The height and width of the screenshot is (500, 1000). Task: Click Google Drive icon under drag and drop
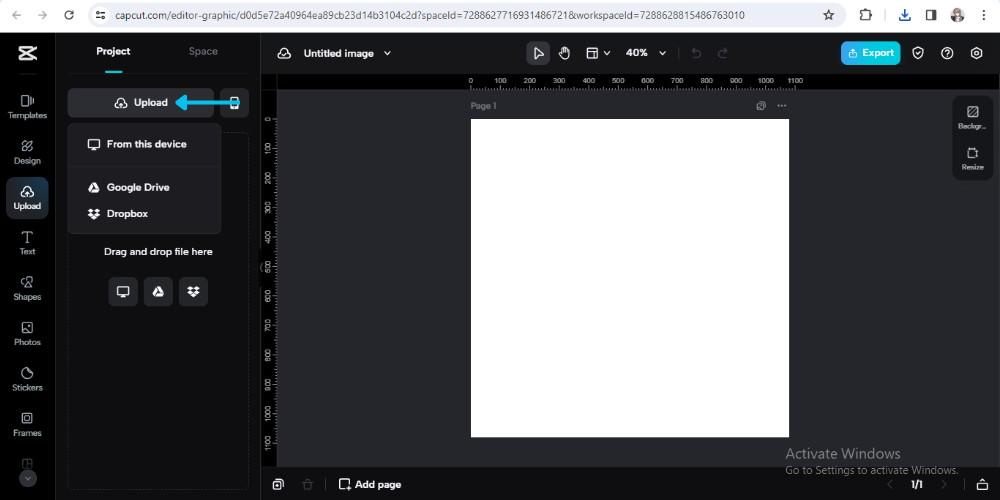pyautogui.click(x=158, y=291)
